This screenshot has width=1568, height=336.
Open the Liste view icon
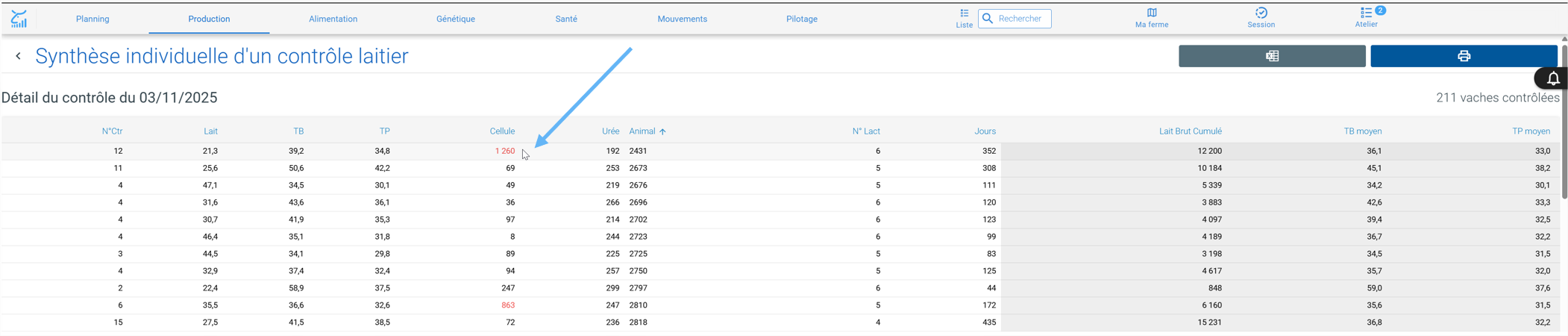[965, 13]
